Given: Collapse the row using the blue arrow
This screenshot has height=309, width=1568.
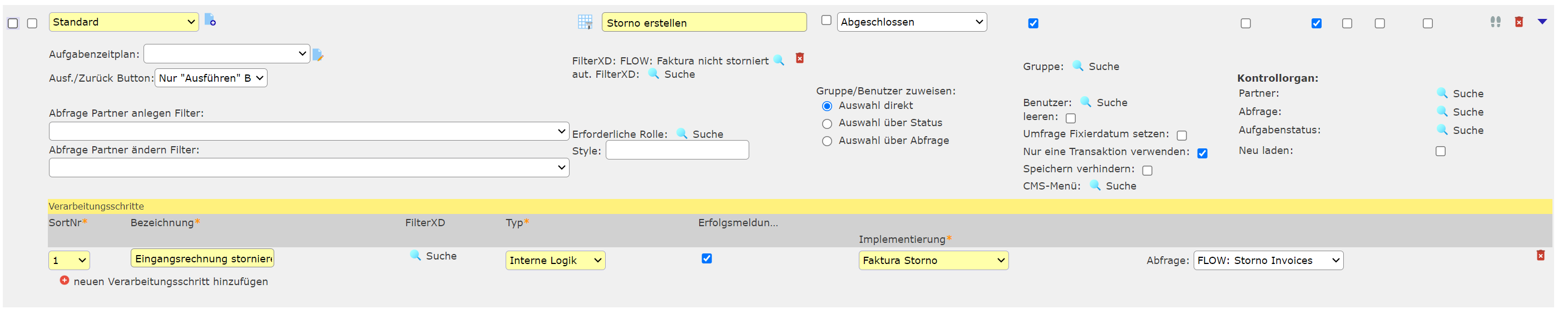Looking at the screenshot, I should coord(1542,22).
